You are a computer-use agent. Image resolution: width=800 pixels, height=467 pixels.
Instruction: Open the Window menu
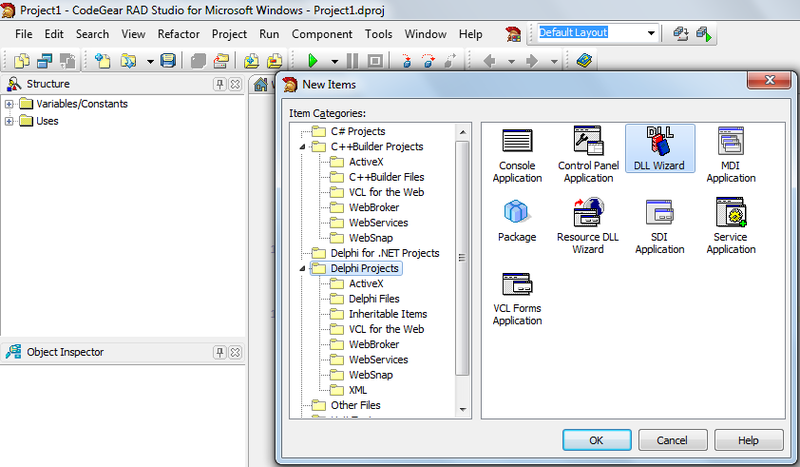pos(425,34)
